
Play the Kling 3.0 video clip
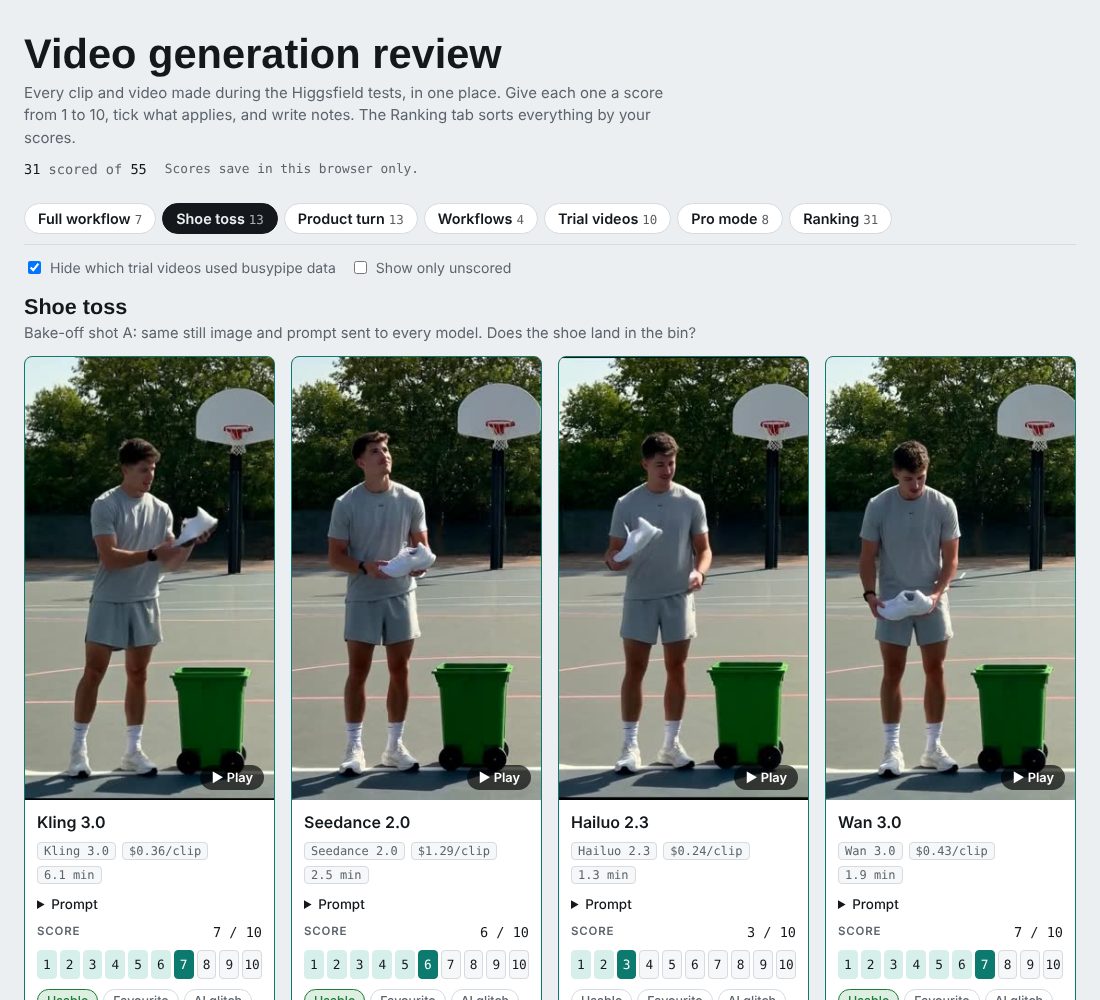232,778
